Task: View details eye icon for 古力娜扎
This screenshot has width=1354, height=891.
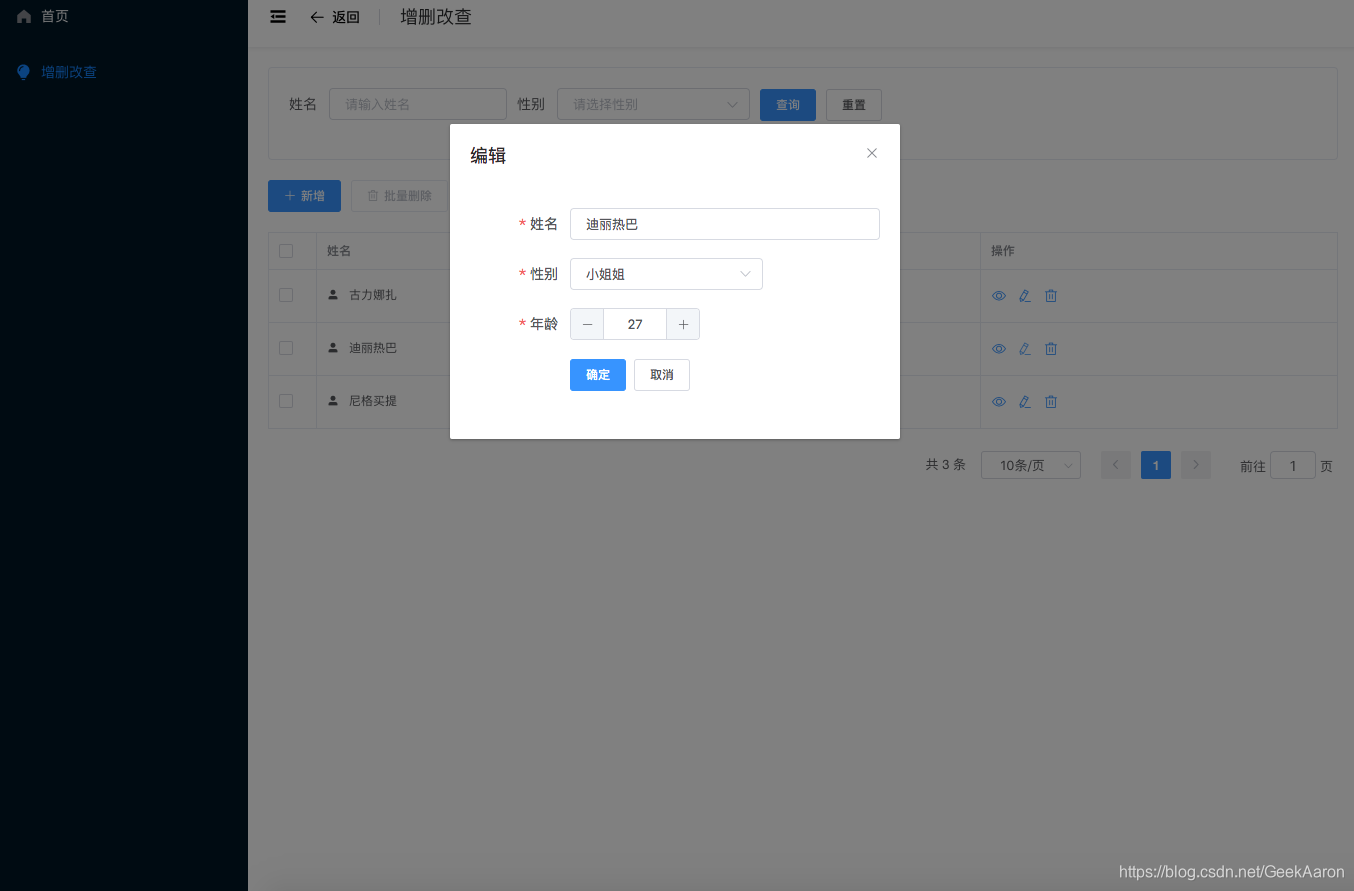Action: pyautogui.click(x=999, y=296)
